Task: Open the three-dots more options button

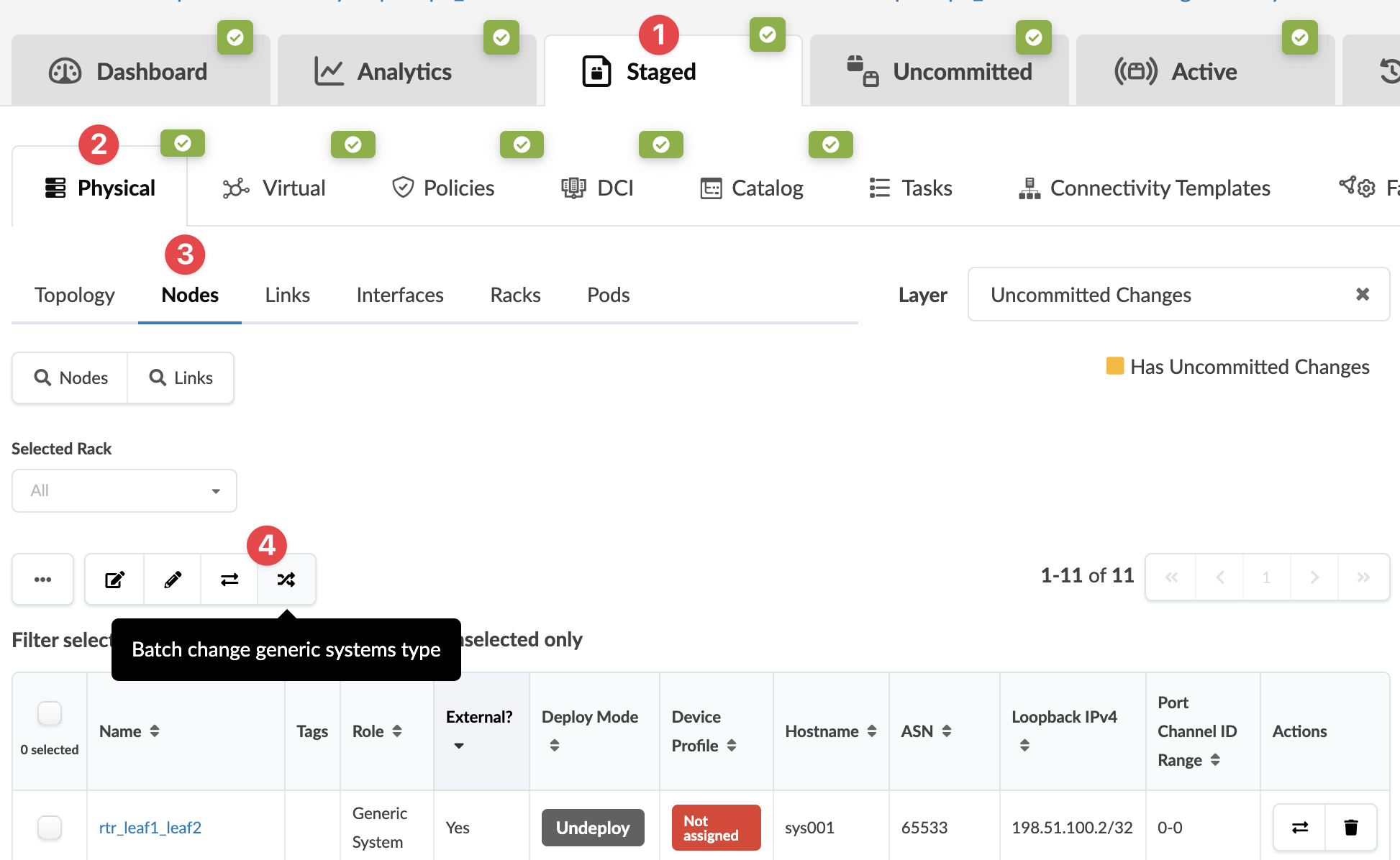Action: pyautogui.click(x=43, y=580)
